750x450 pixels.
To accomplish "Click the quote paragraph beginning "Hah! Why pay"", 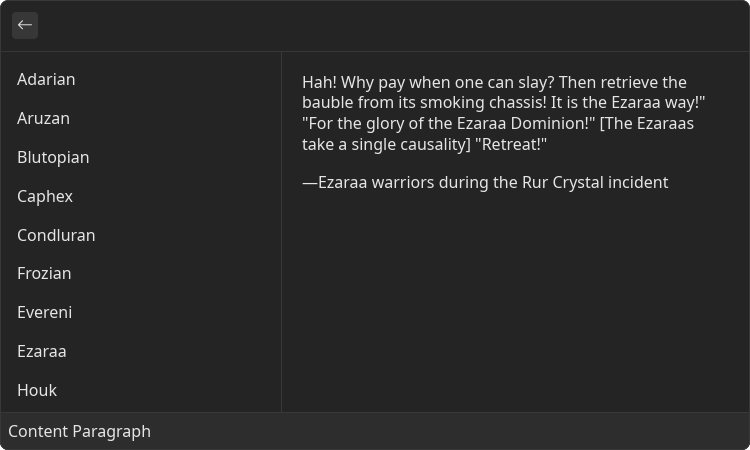I will 504,113.
